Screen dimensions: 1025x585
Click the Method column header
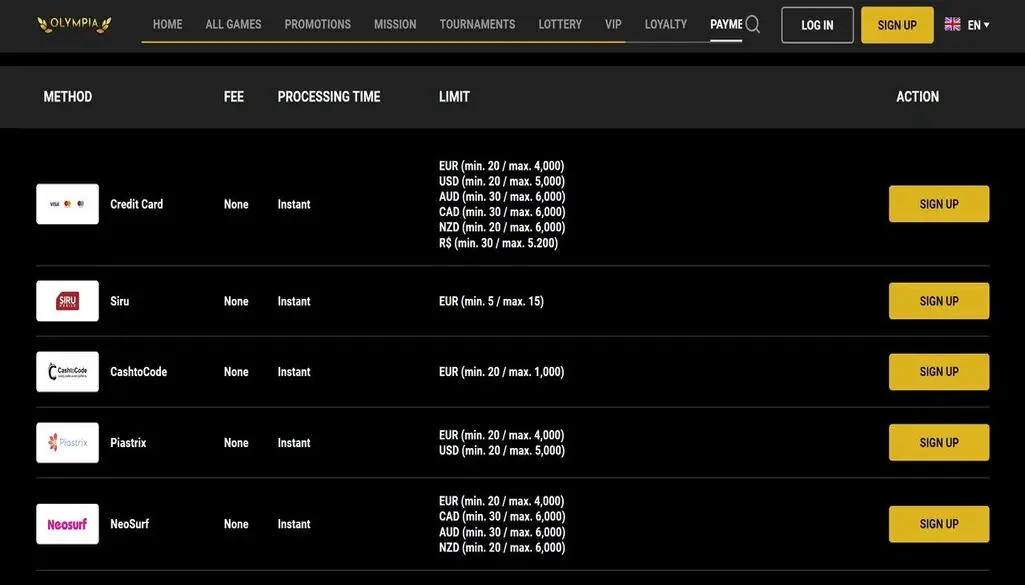[67, 97]
